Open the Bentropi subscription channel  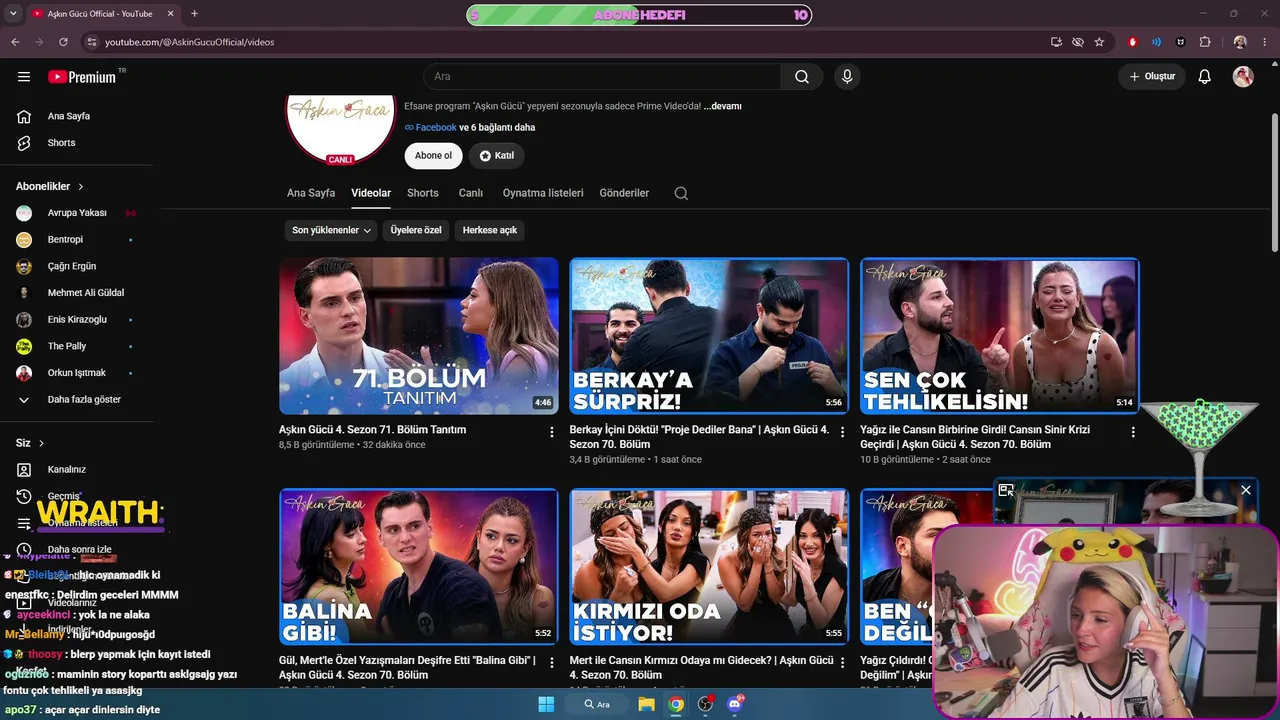tap(65, 240)
